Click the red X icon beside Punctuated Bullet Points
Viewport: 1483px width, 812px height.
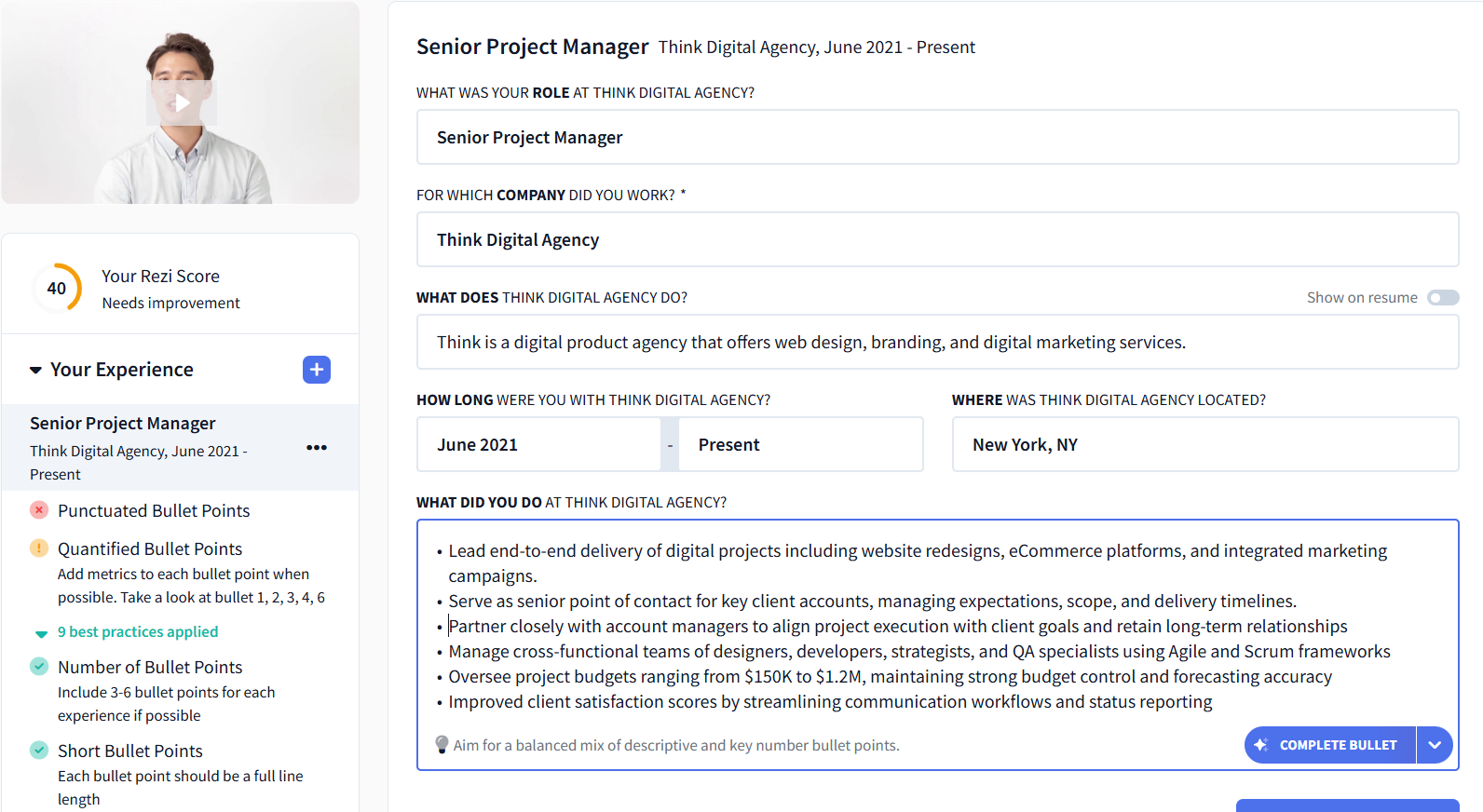[x=38, y=510]
